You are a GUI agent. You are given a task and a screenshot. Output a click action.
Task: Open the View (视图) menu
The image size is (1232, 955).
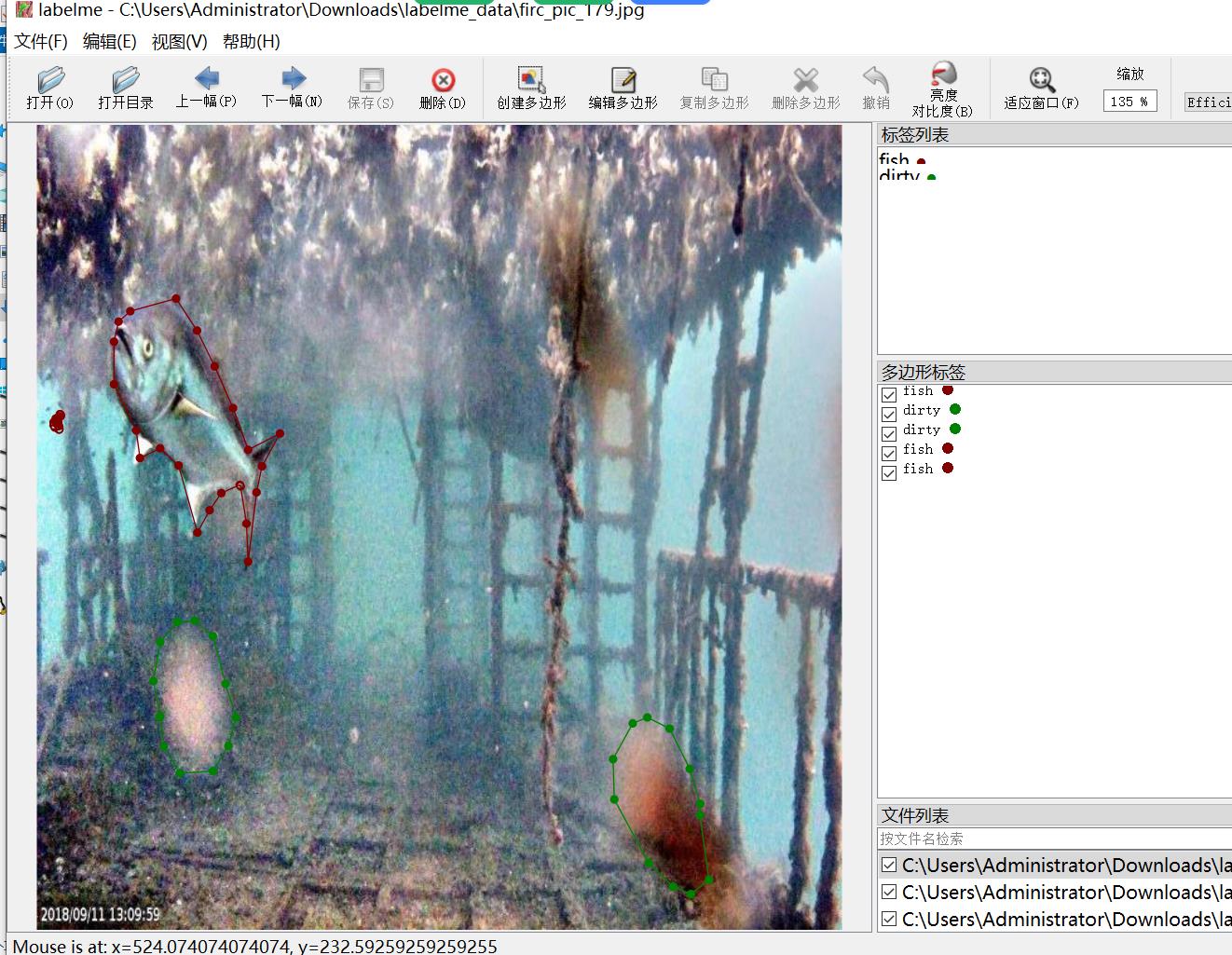tap(179, 42)
